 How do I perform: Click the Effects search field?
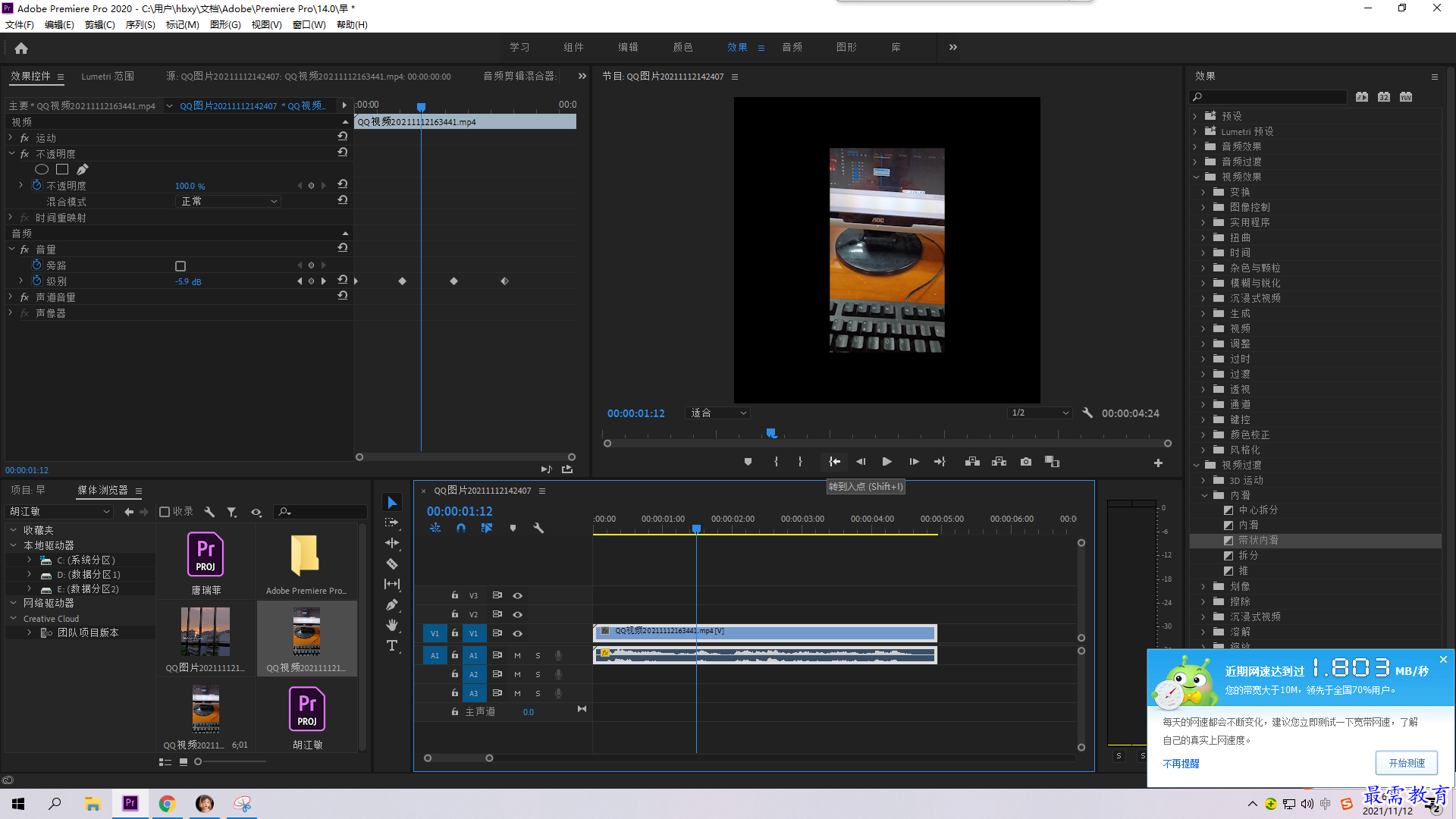tap(1268, 96)
